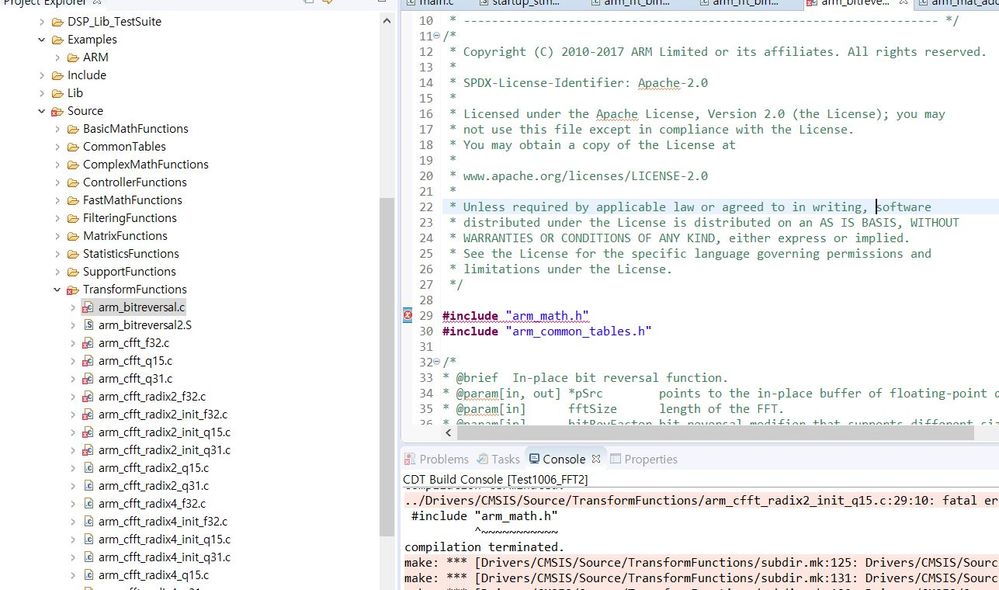The image size is (999, 590).
Task: Select the FastMathFunctions folder
Action: coord(132,200)
